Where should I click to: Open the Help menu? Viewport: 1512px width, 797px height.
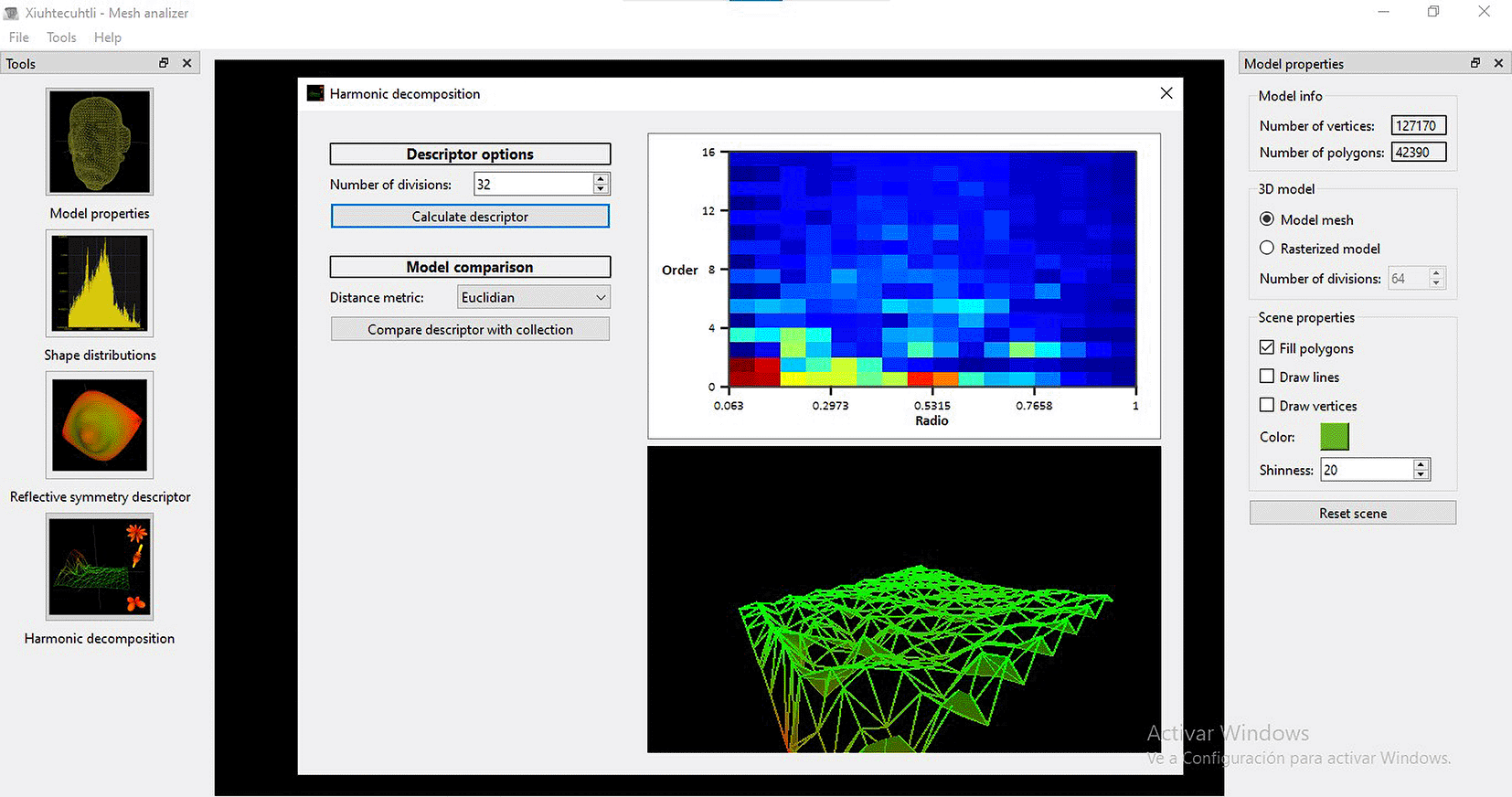pyautogui.click(x=108, y=37)
